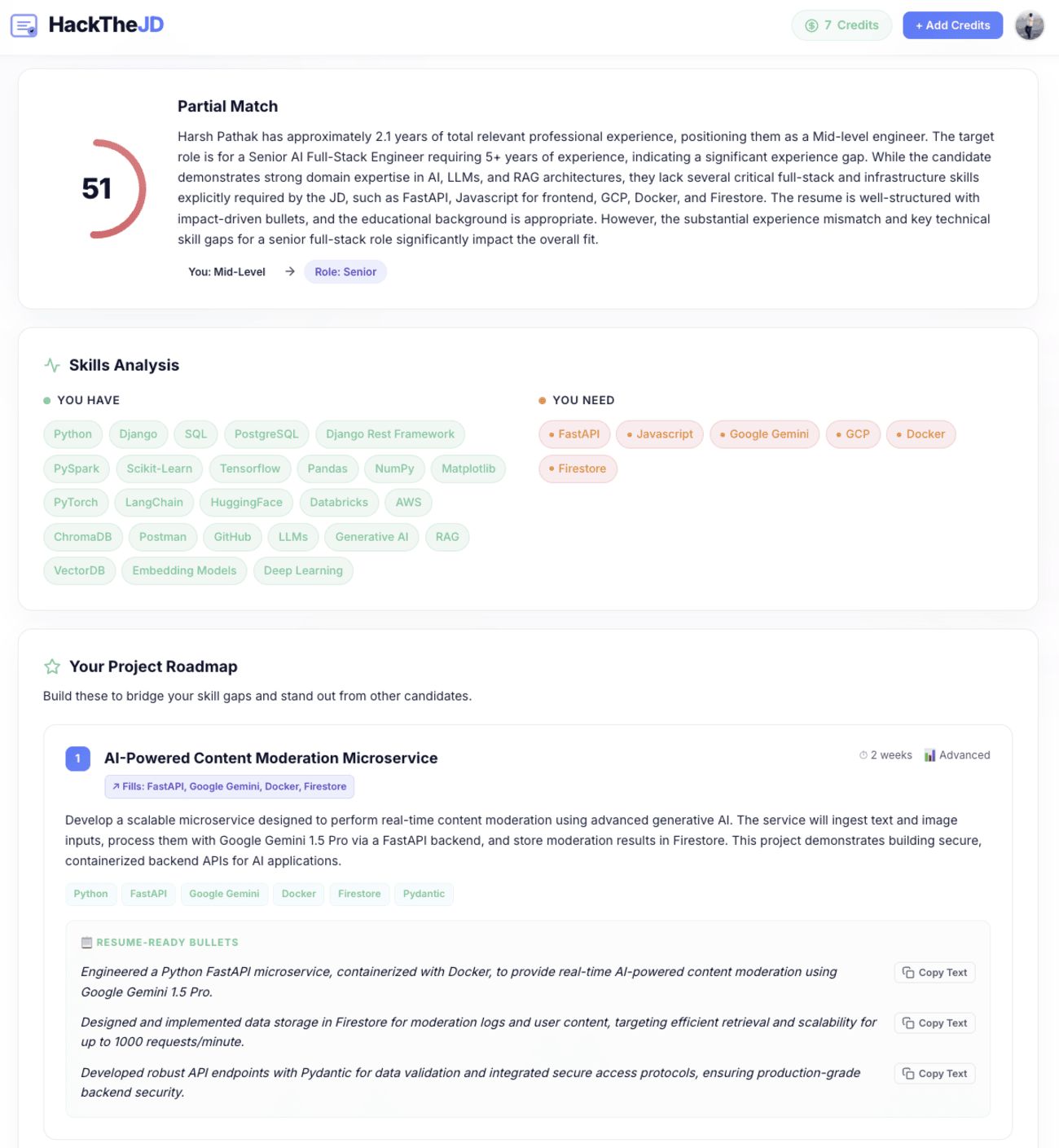Open the profile avatar menu
Screen dimensions: 1059x1148
click(x=1029, y=25)
